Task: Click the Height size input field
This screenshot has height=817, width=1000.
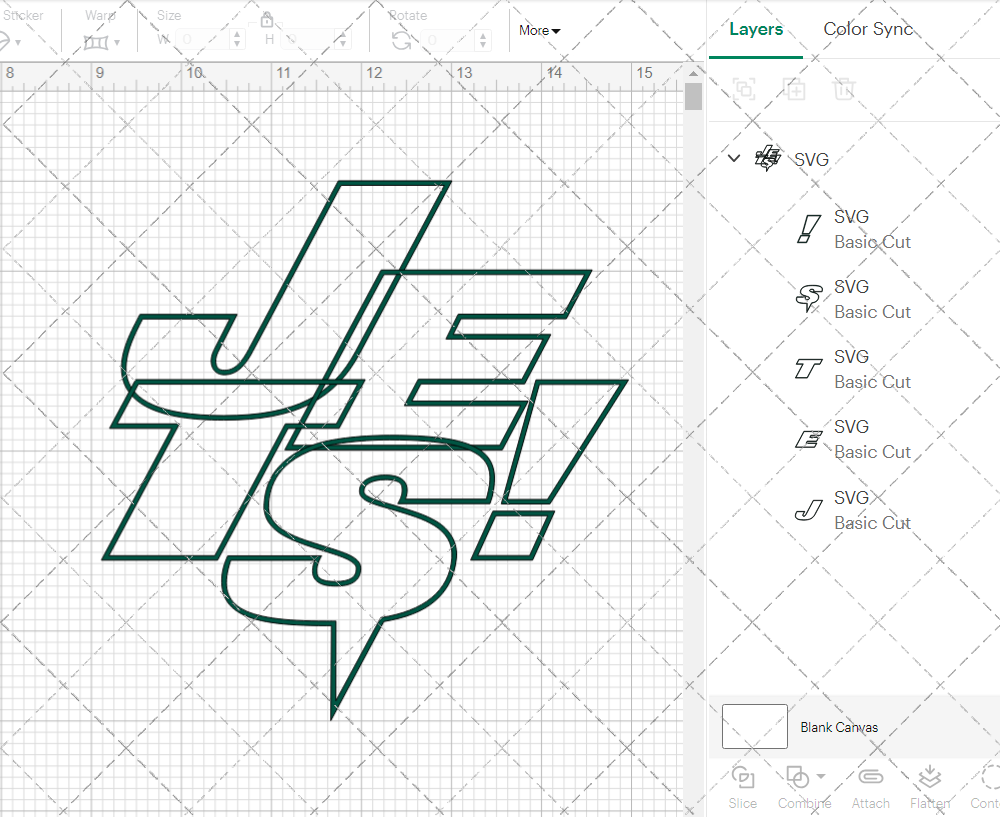Action: click(308, 40)
